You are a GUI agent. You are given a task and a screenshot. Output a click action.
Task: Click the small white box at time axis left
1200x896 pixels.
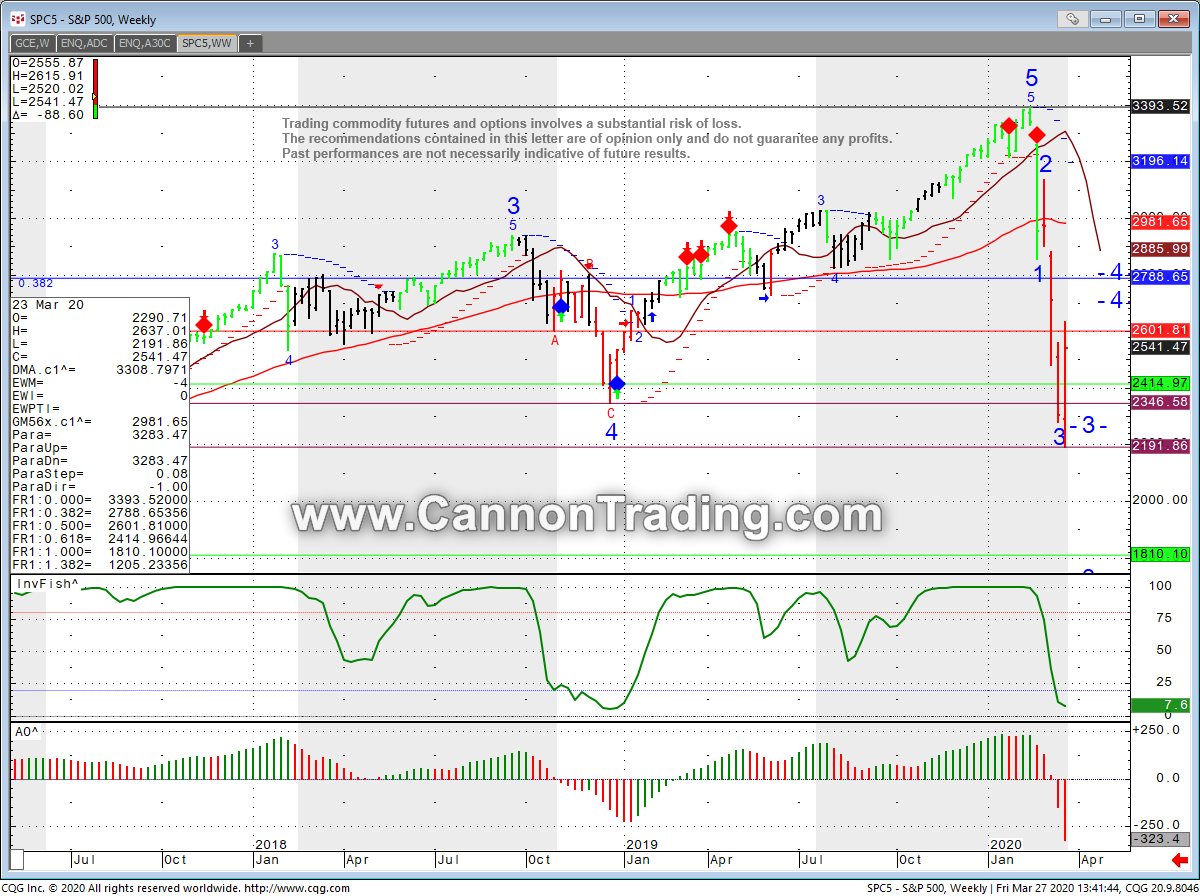pos(31,860)
